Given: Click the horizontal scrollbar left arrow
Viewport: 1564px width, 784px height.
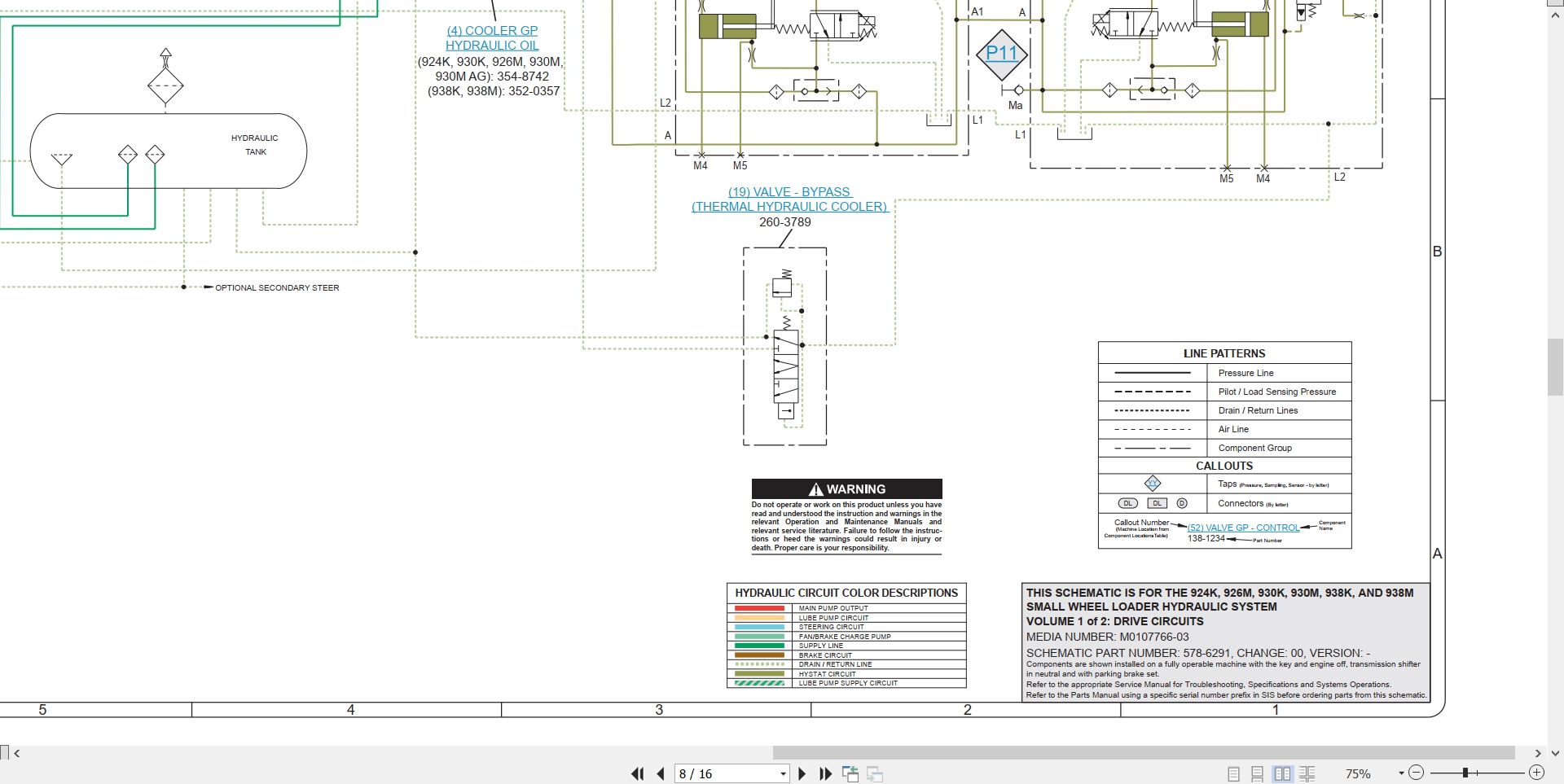Looking at the screenshot, I should (x=17, y=753).
